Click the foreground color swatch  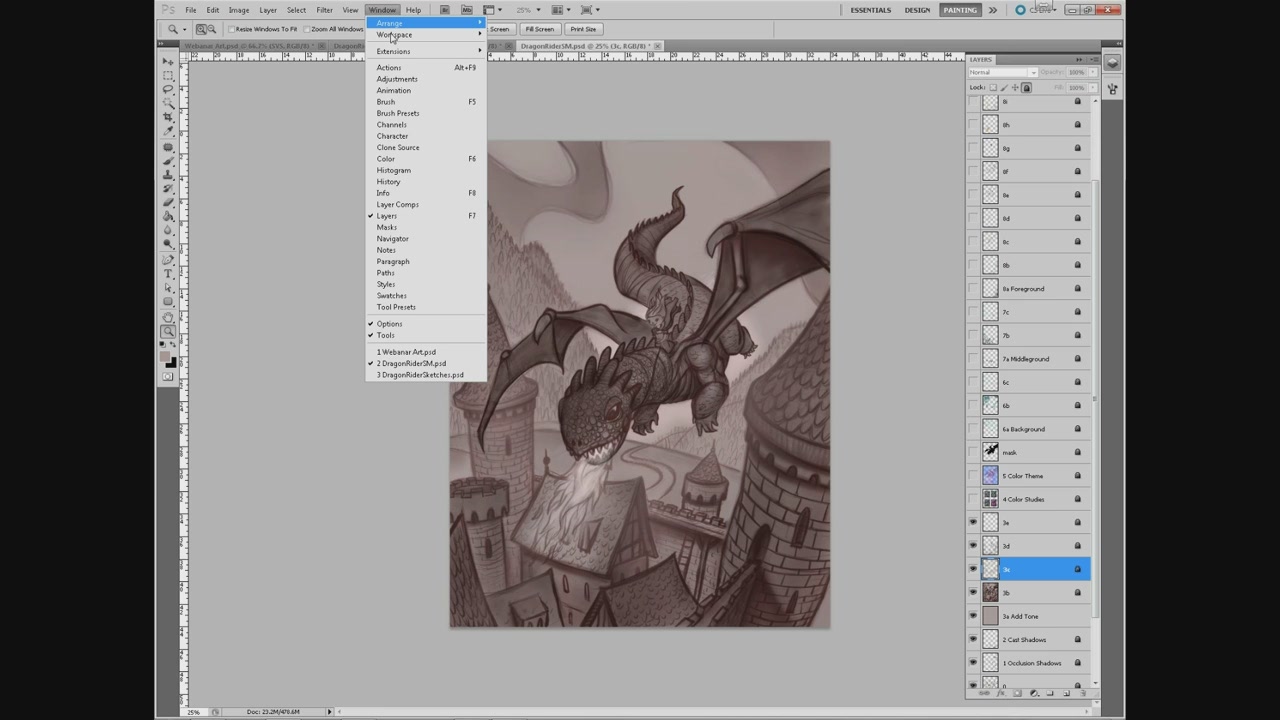pos(165,358)
